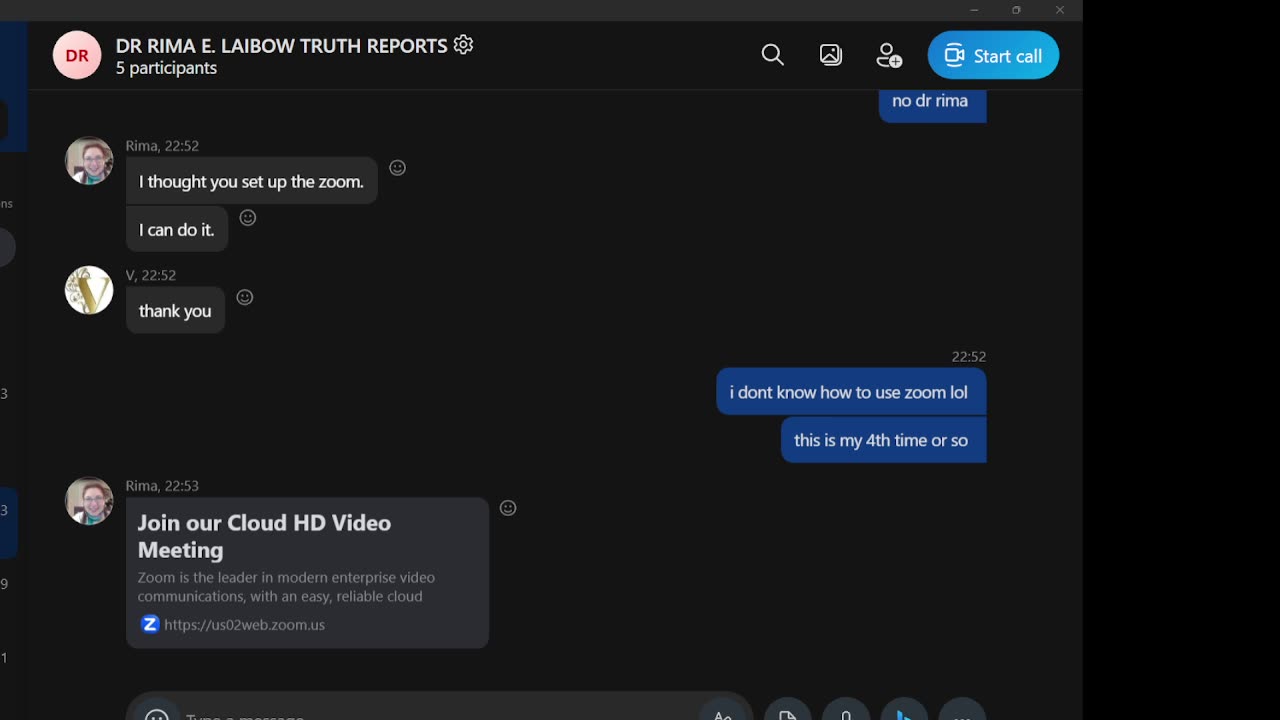Select the "I can do it." message
Viewport: 1280px width, 720px height.
[177, 230]
